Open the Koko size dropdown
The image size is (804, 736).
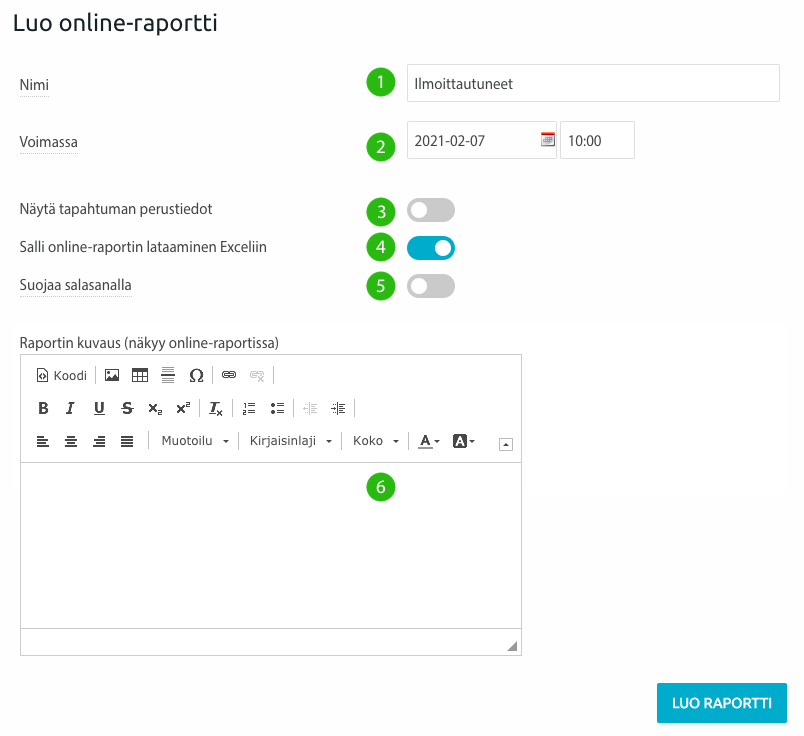(376, 441)
